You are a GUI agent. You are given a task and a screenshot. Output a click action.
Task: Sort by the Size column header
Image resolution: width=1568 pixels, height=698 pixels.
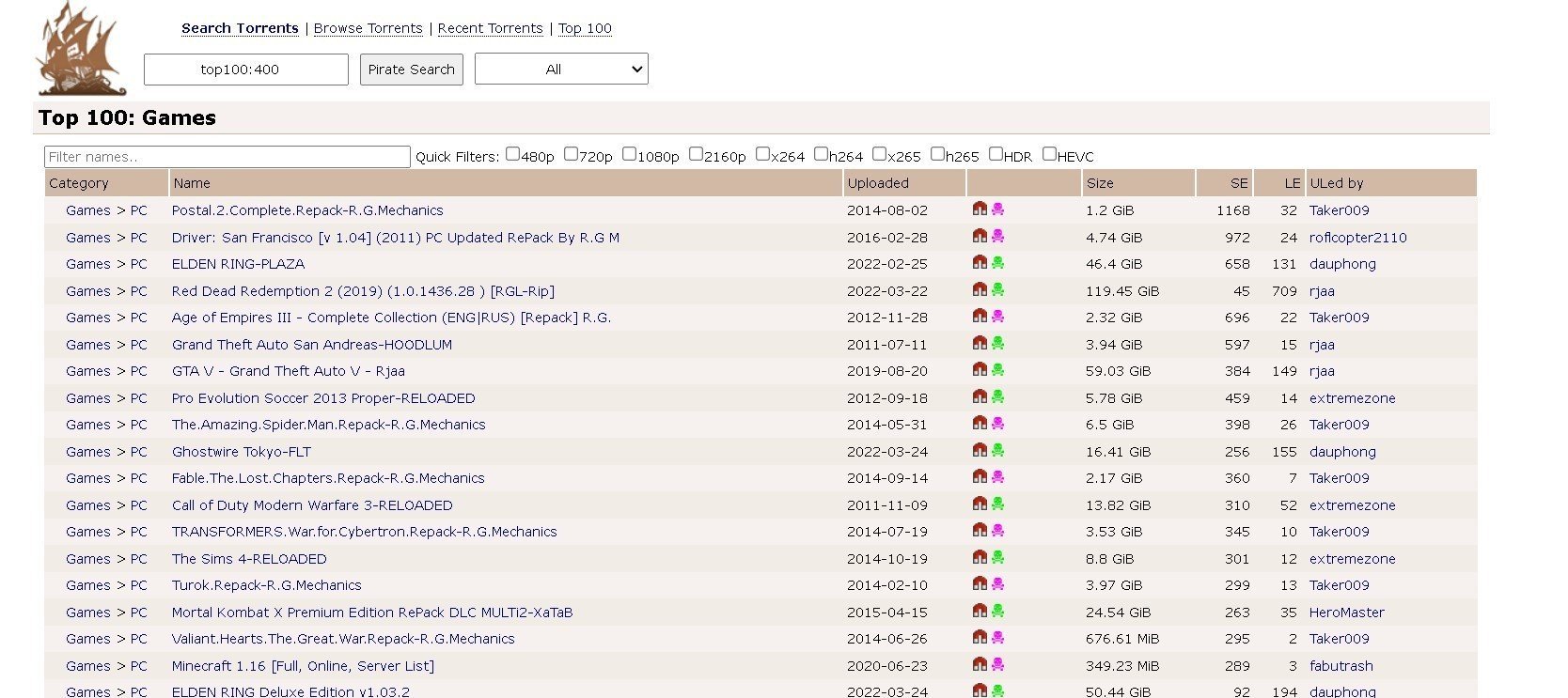pos(1137,183)
